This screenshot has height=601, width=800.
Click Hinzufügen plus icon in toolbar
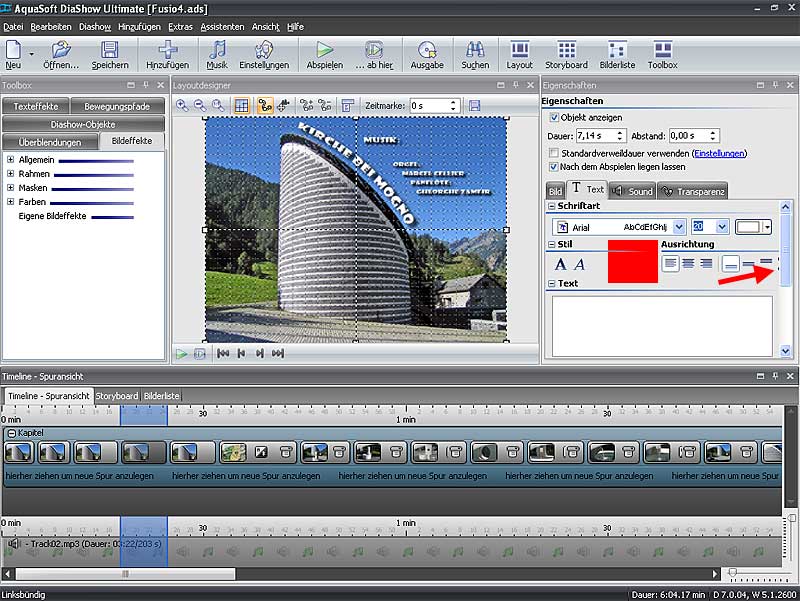click(x=167, y=52)
